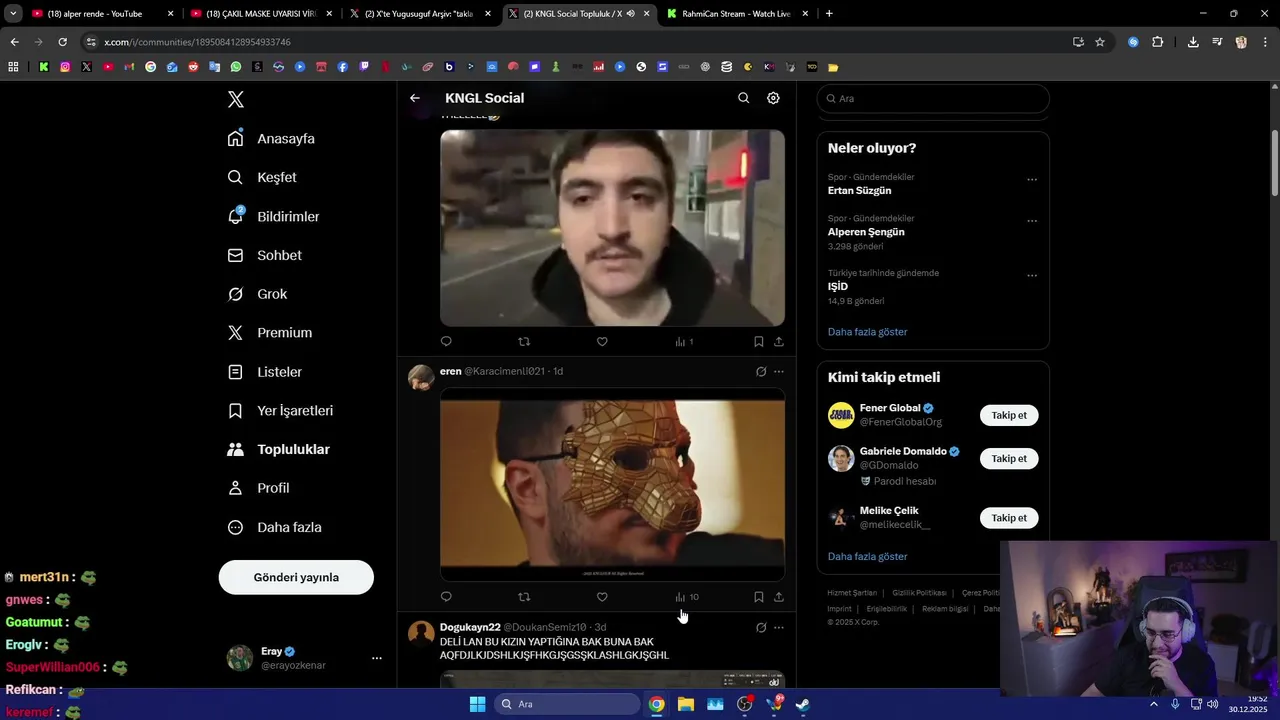
Task: Open a new browser tab
Action: [829, 14]
